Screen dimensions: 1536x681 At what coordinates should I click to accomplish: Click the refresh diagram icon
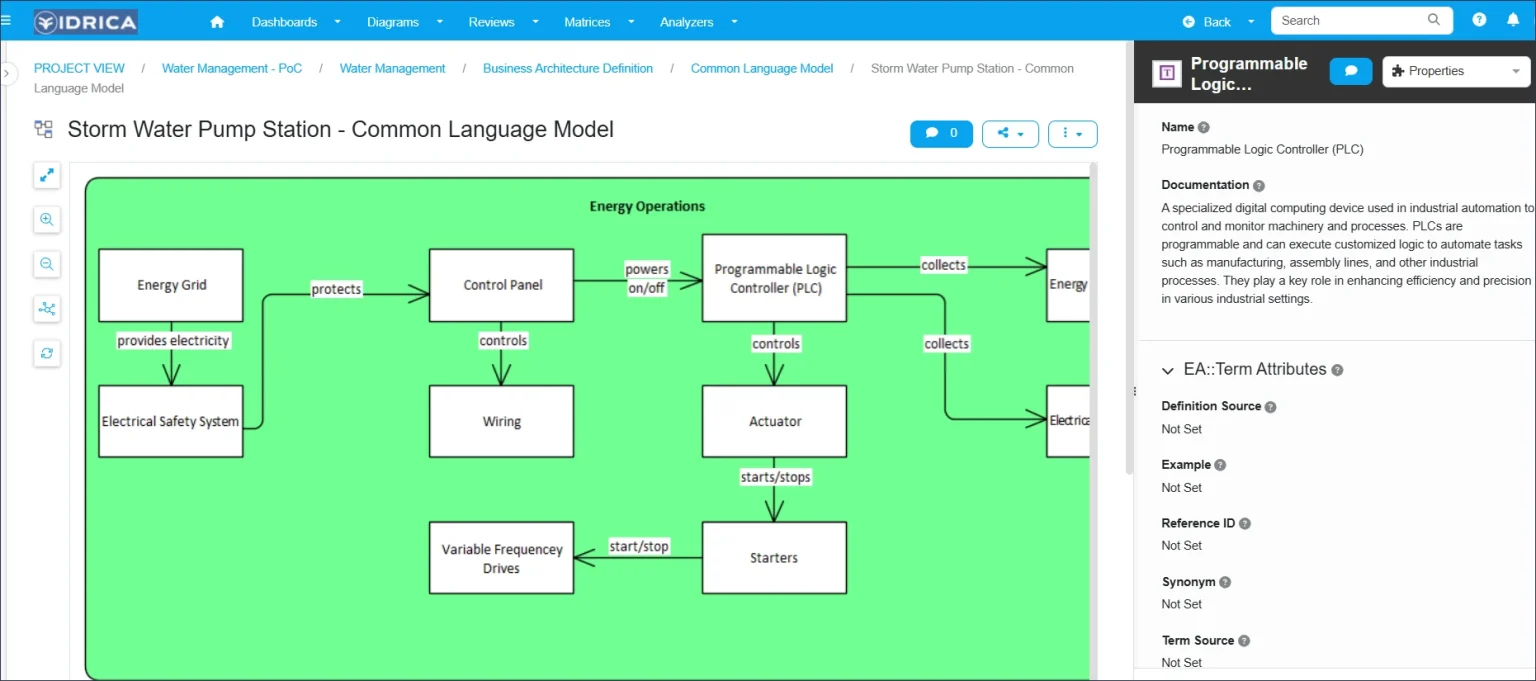pyautogui.click(x=47, y=353)
